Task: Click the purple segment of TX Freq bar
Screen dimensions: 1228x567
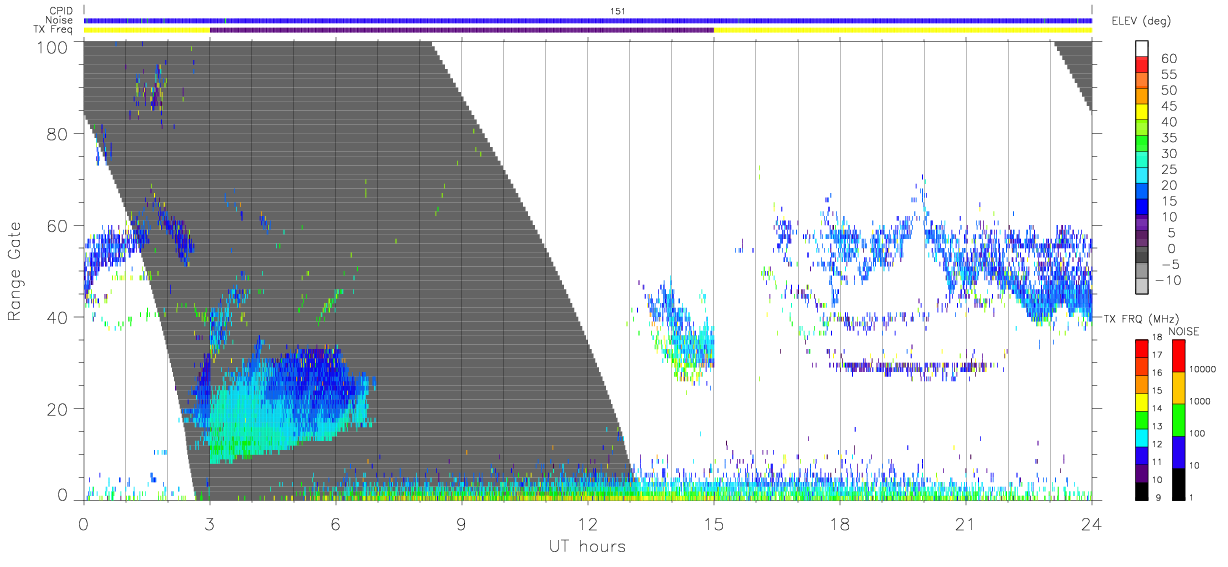Action: [x=462, y=30]
